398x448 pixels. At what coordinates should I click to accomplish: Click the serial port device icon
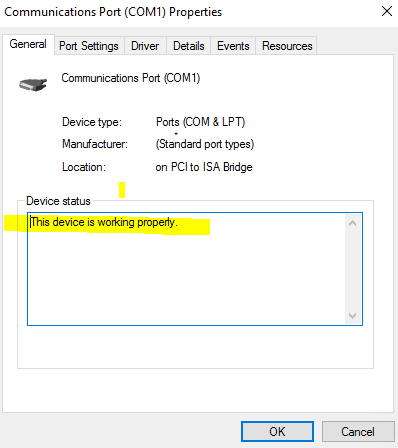33,84
